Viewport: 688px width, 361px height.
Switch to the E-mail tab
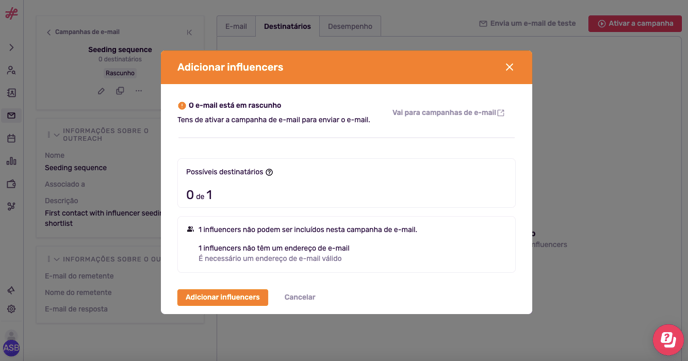pos(236,26)
